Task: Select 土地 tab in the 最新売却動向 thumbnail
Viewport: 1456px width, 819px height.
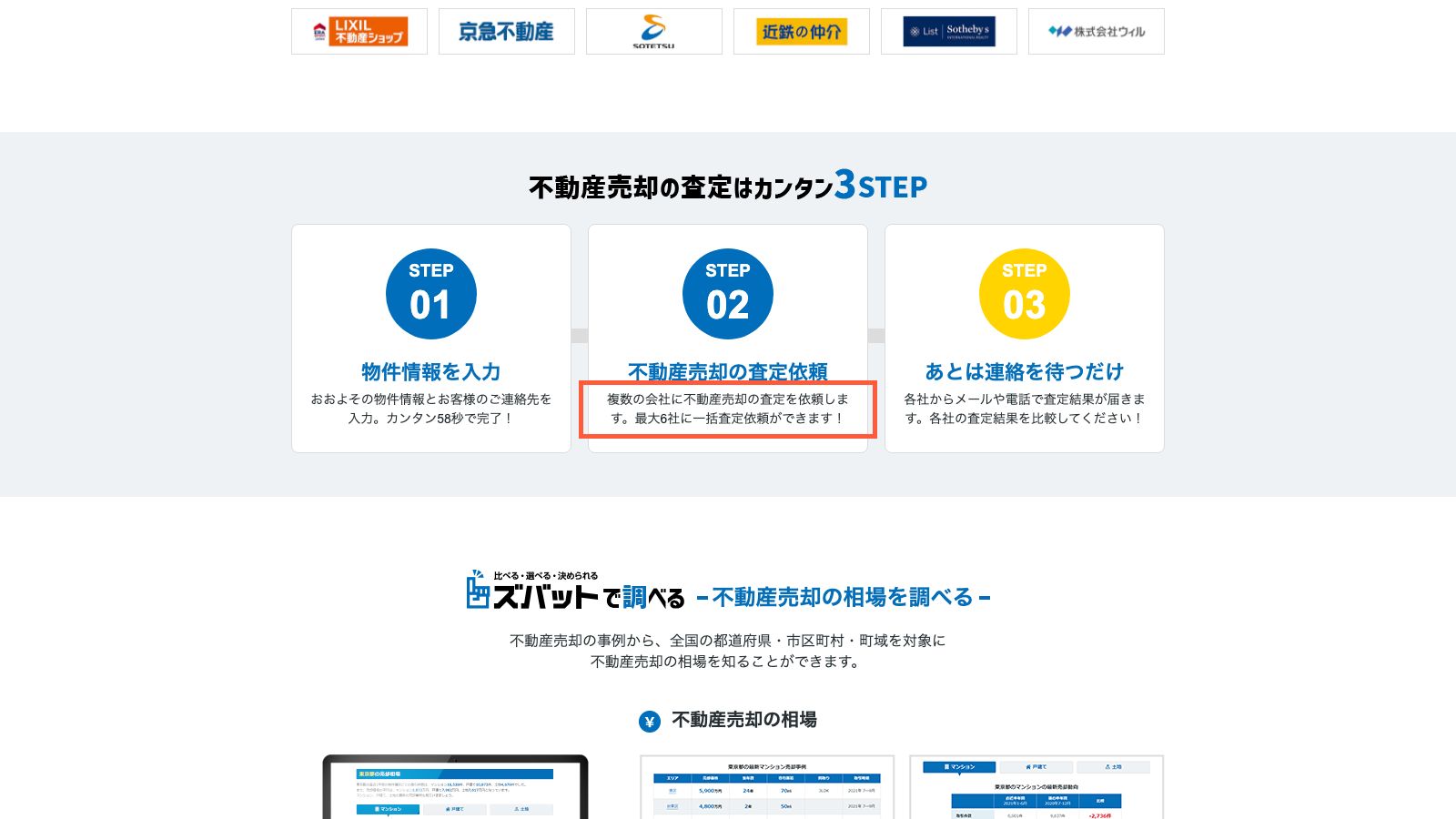Action: point(1113,767)
